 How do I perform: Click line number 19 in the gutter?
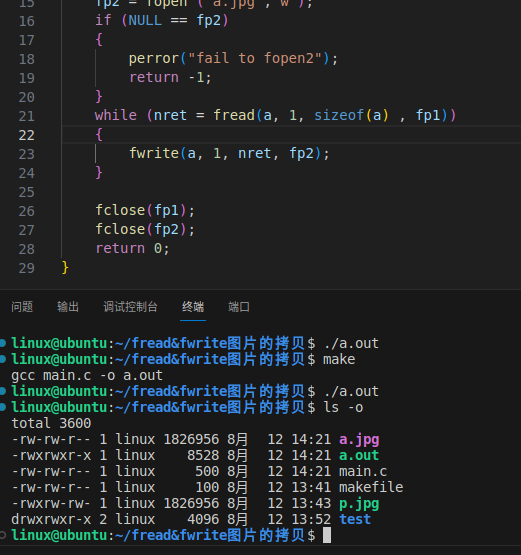(x=27, y=78)
